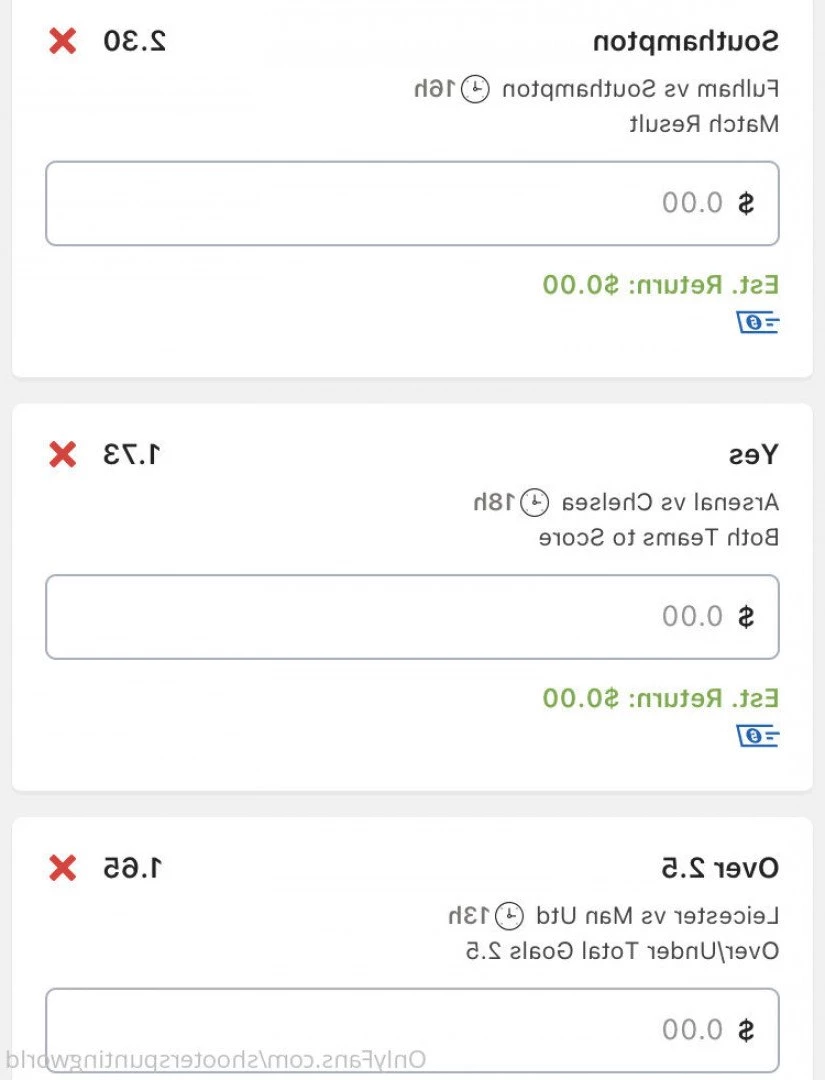Remove the Southampton selection with red X

(x=63, y=42)
